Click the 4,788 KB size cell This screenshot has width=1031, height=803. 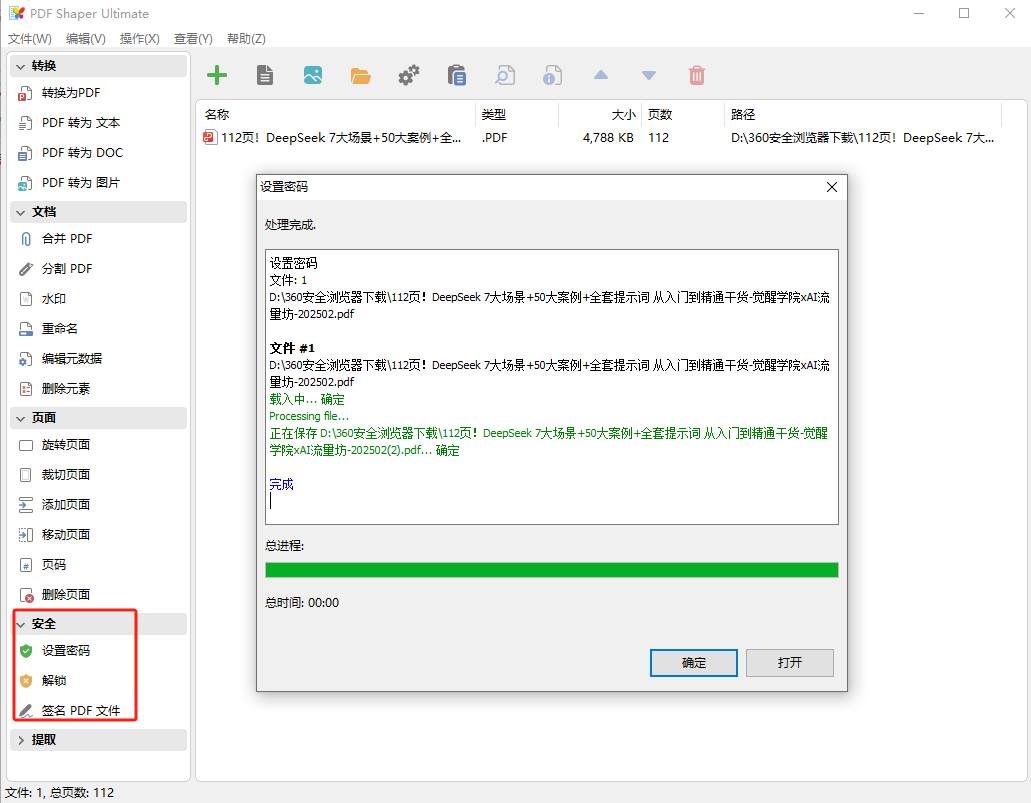click(608, 138)
